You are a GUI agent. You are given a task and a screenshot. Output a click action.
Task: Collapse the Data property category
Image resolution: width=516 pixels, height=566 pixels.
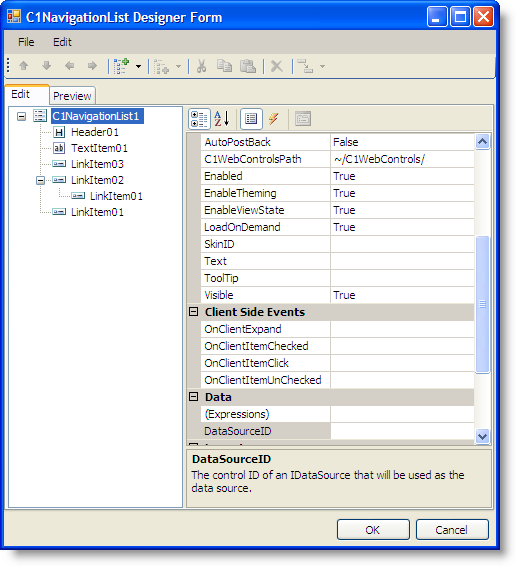tap(194, 397)
